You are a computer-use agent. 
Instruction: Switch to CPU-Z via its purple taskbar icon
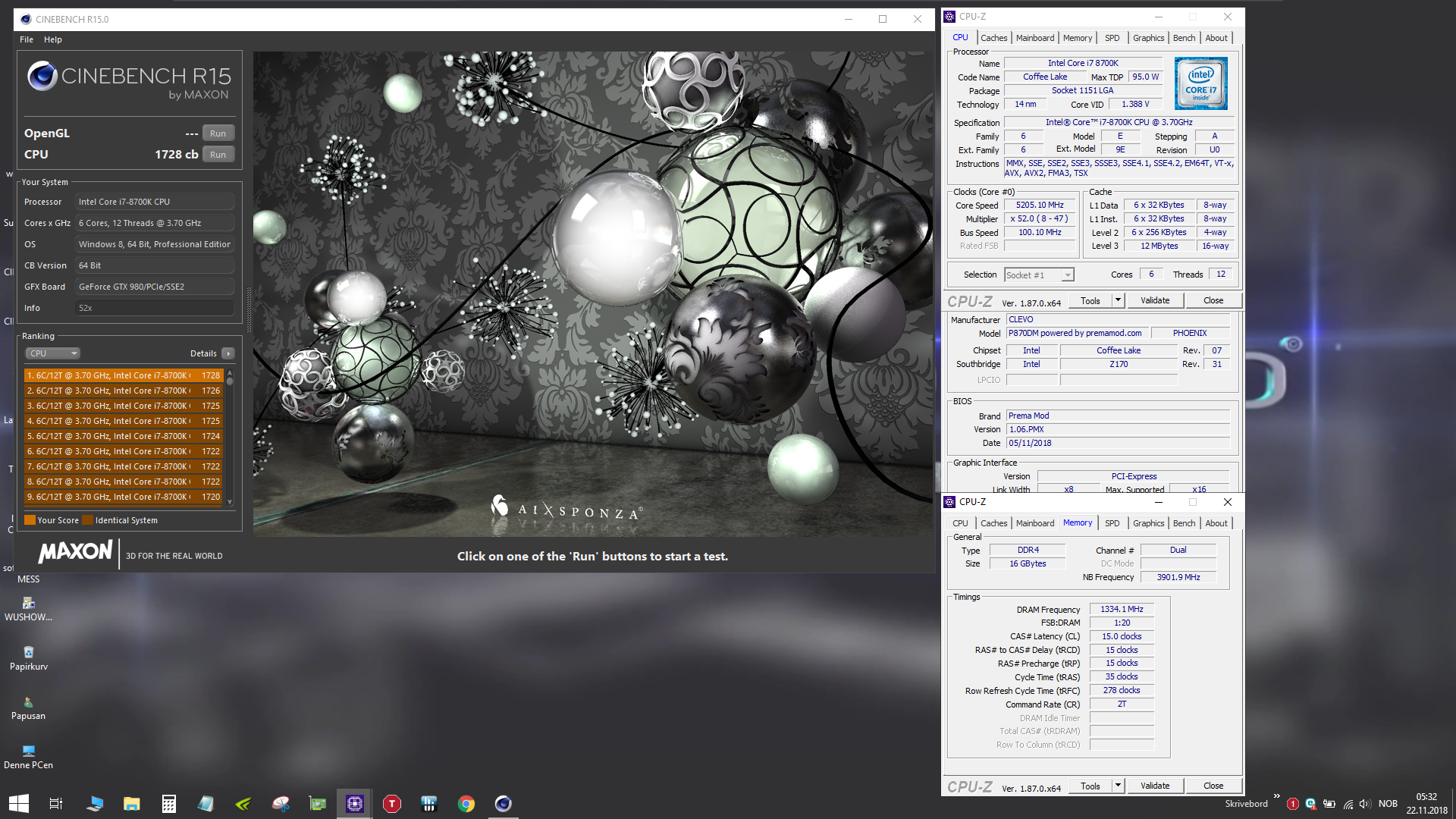coord(354,803)
